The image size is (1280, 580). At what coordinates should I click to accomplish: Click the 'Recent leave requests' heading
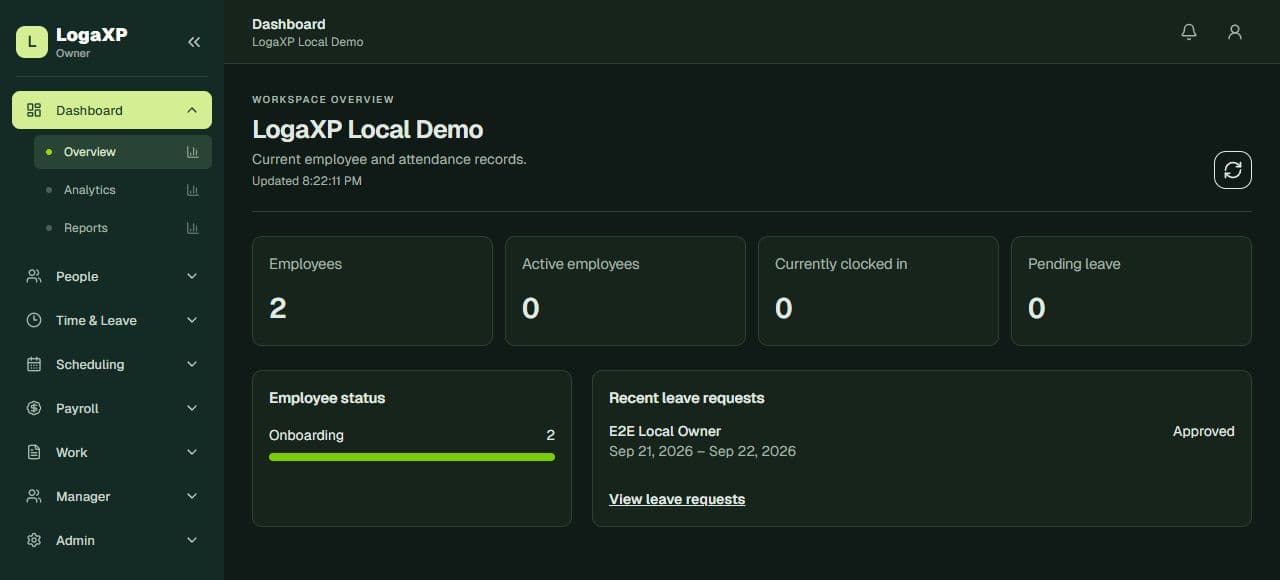point(686,398)
